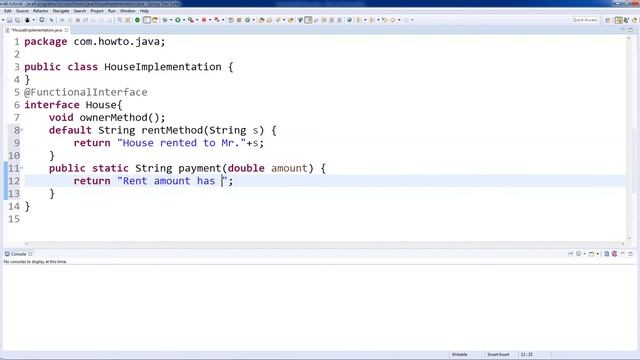Open the Refactor menu
This screenshot has height=360, width=640.
tap(40, 11)
